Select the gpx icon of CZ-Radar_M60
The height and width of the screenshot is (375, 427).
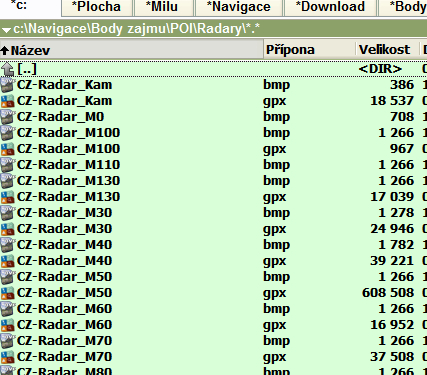[7, 325]
